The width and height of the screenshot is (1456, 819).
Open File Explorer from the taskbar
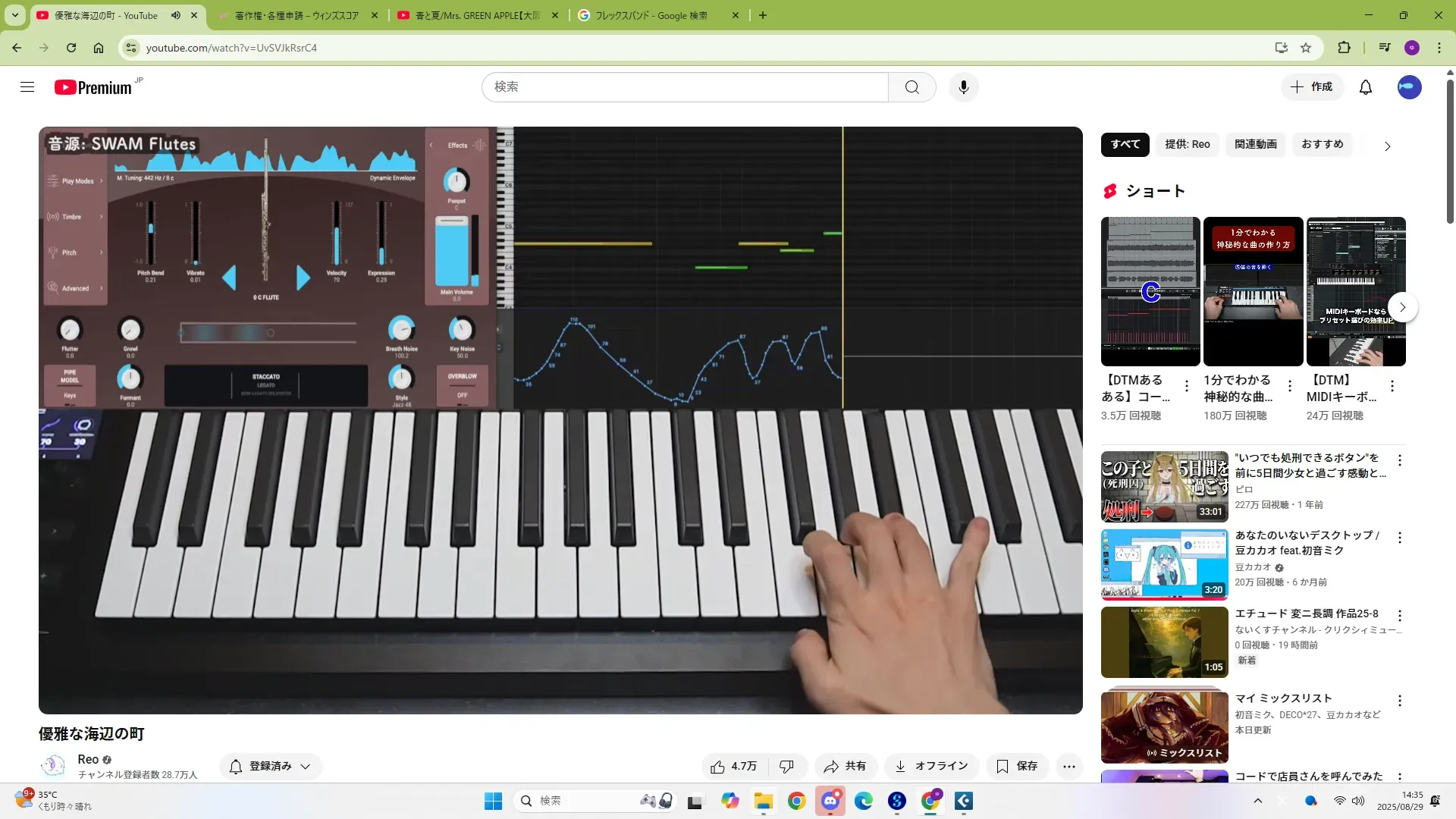click(x=763, y=801)
